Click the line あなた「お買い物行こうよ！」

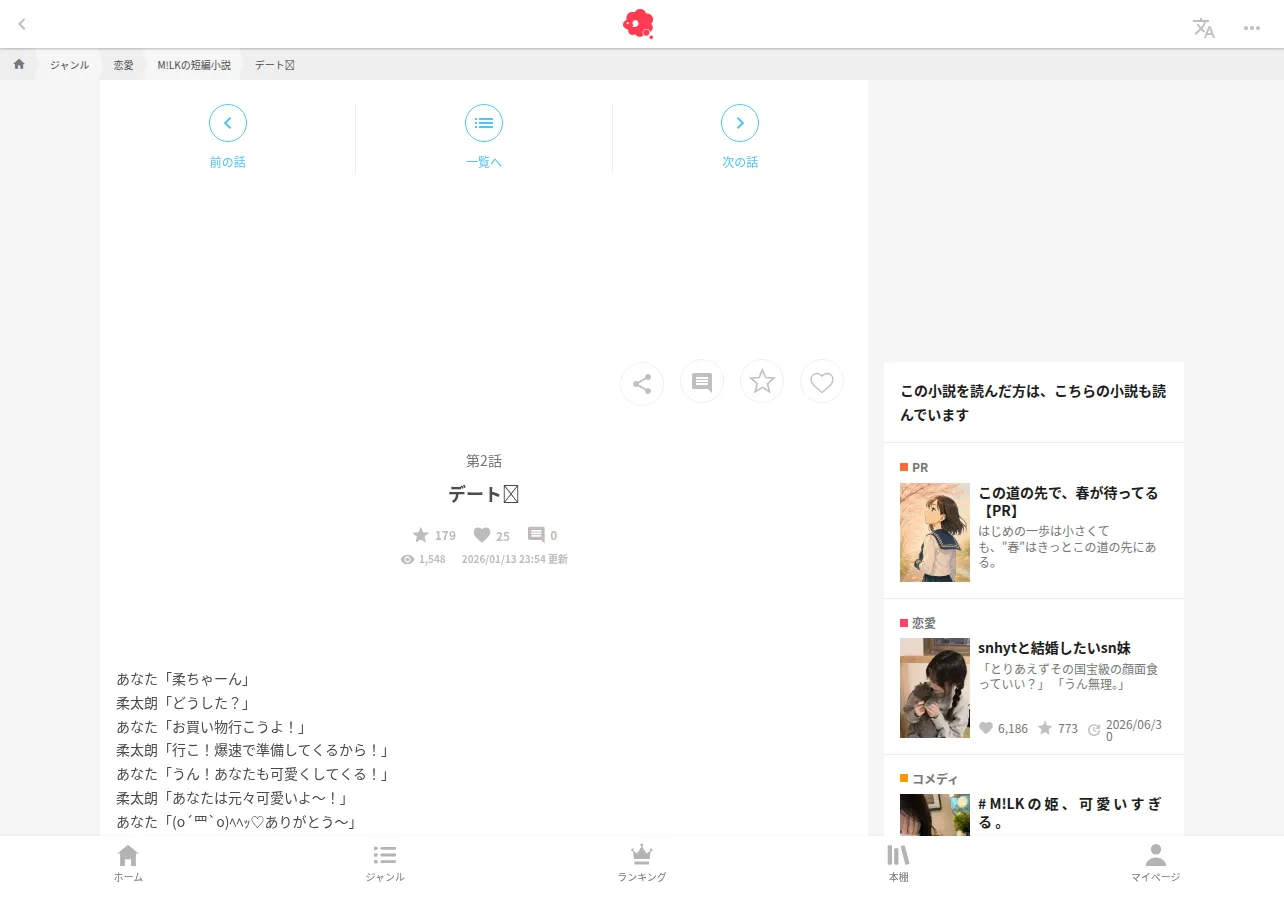coord(211,727)
